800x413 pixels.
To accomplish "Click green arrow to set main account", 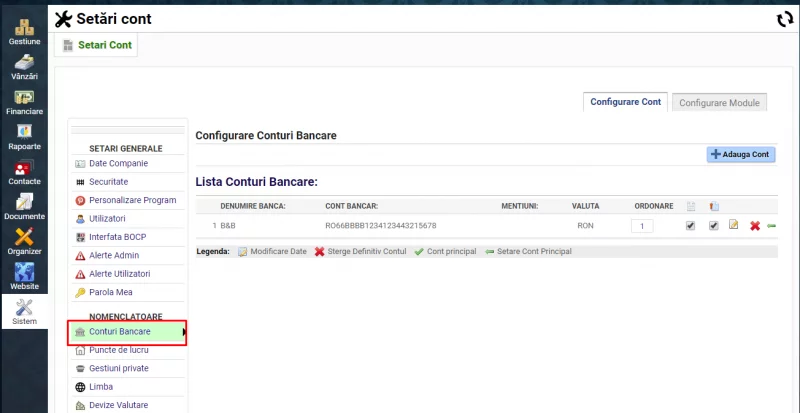I will 771,226.
